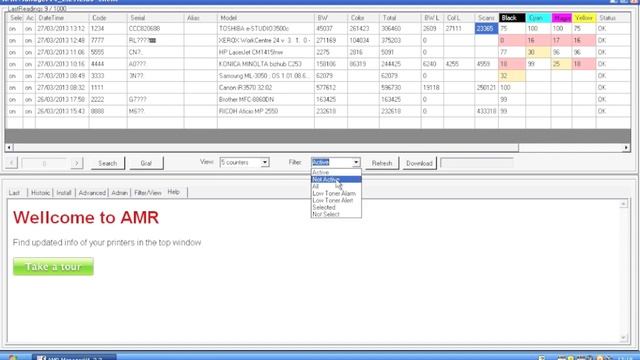Click the TOSHIBA e-STUDIO3500c model cell
The height and width of the screenshot is (360, 640).
(266, 29)
